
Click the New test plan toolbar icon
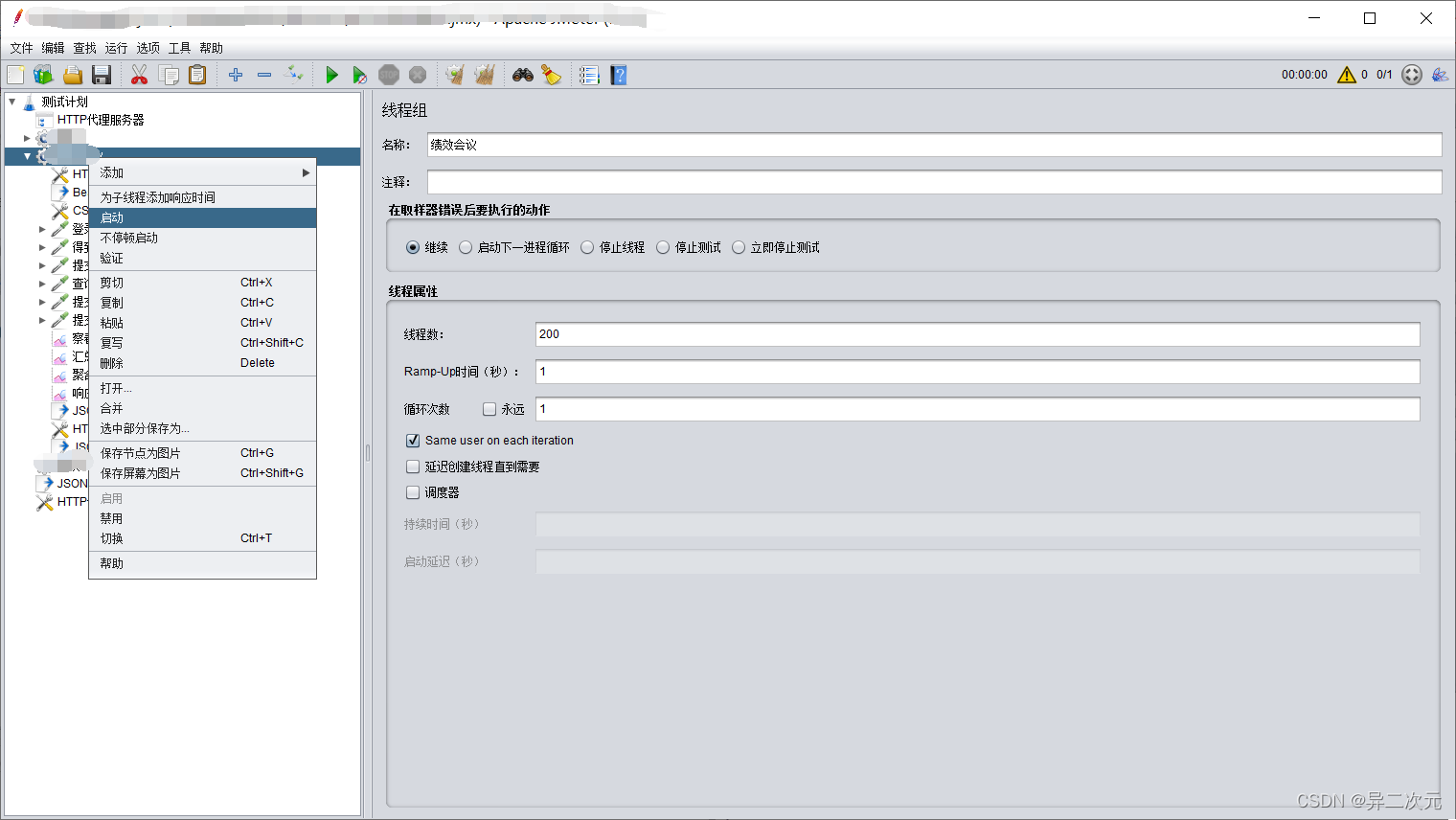click(x=15, y=75)
